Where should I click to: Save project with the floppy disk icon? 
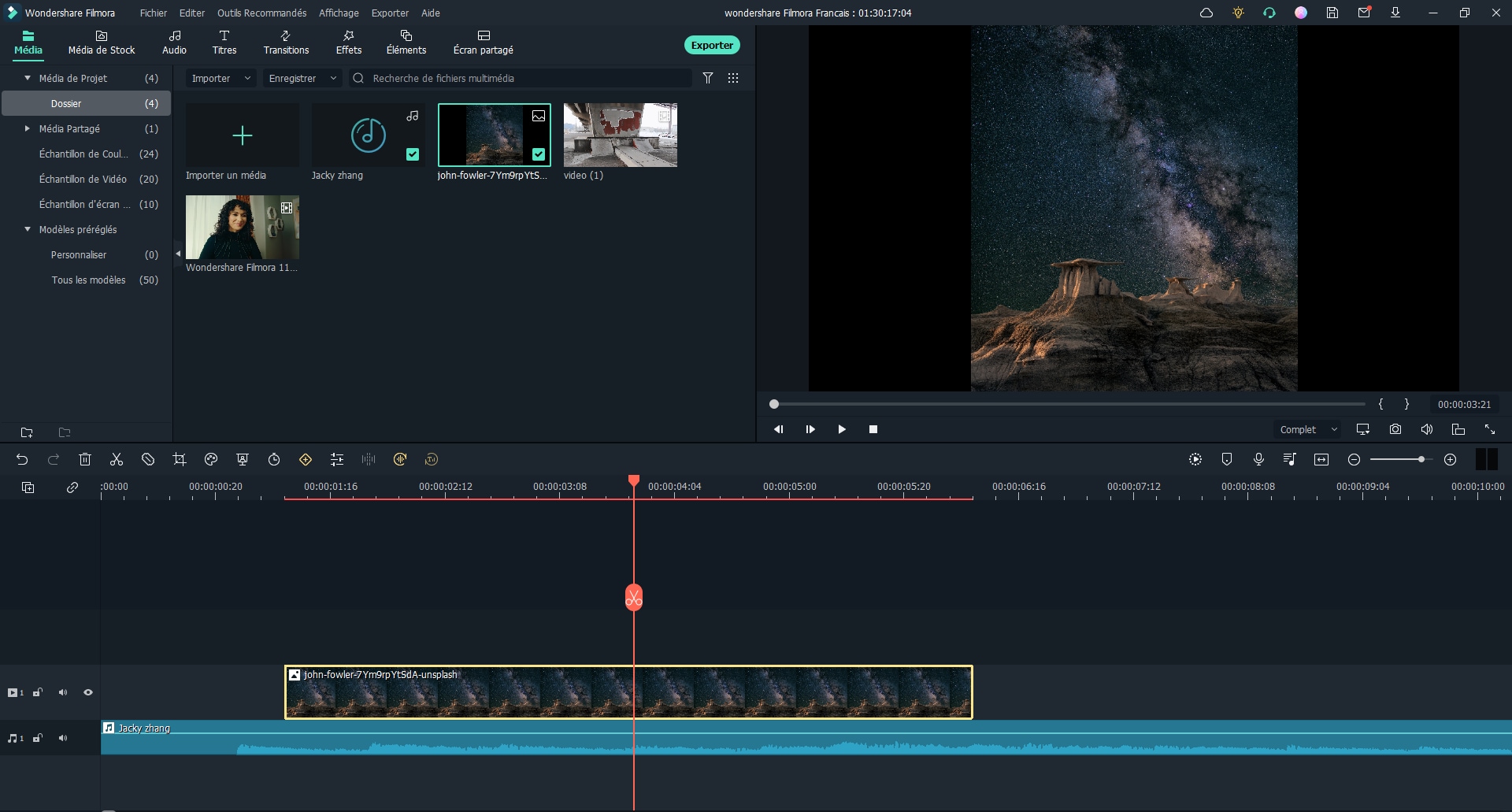(x=1332, y=13)
